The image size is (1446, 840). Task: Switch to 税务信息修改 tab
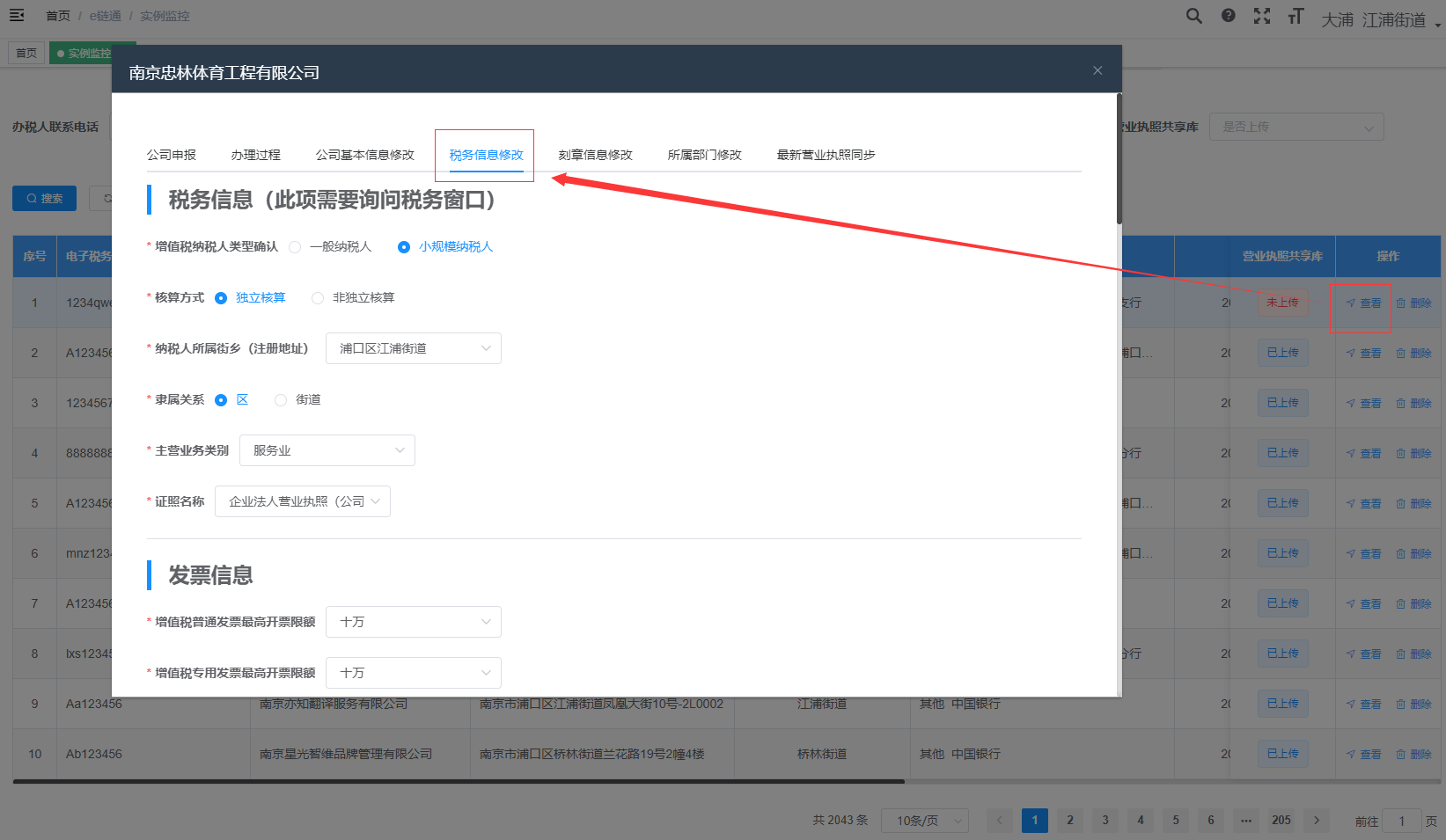[x=487, y=155]
